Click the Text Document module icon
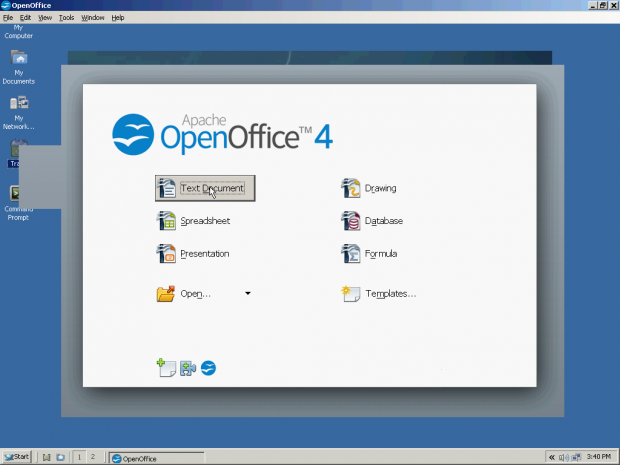Screen dimensions: 620x465 pos(166,188)
